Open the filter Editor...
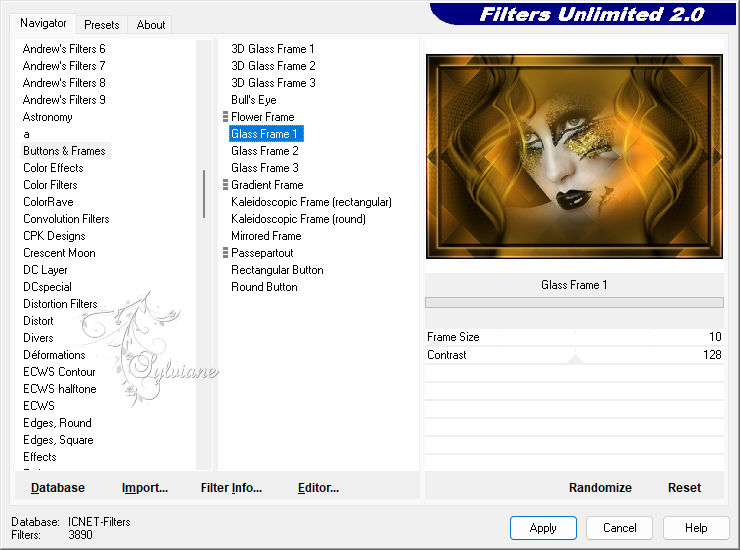 [318, 487]
